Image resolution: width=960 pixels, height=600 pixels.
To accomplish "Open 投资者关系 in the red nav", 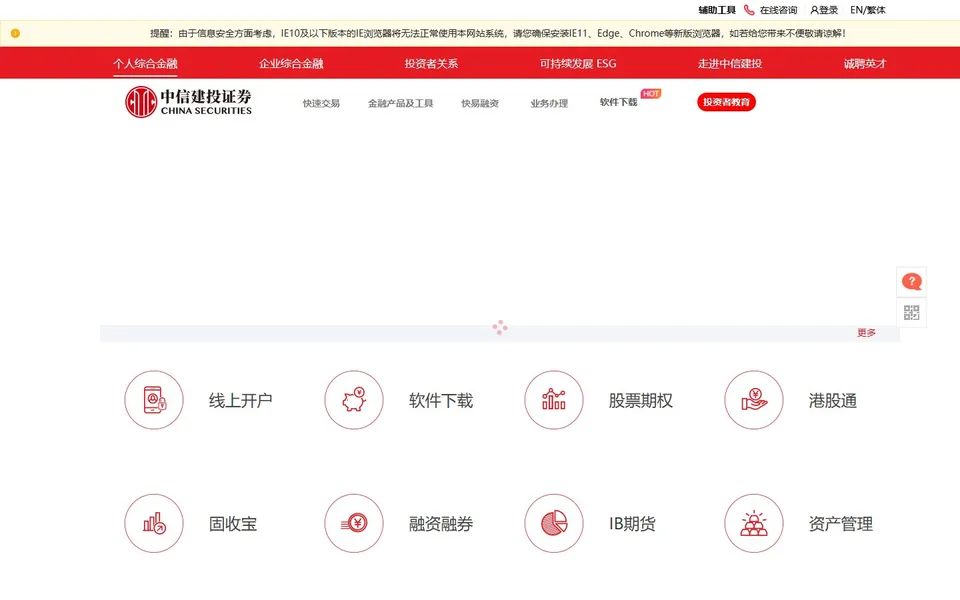I will [431, 63].
